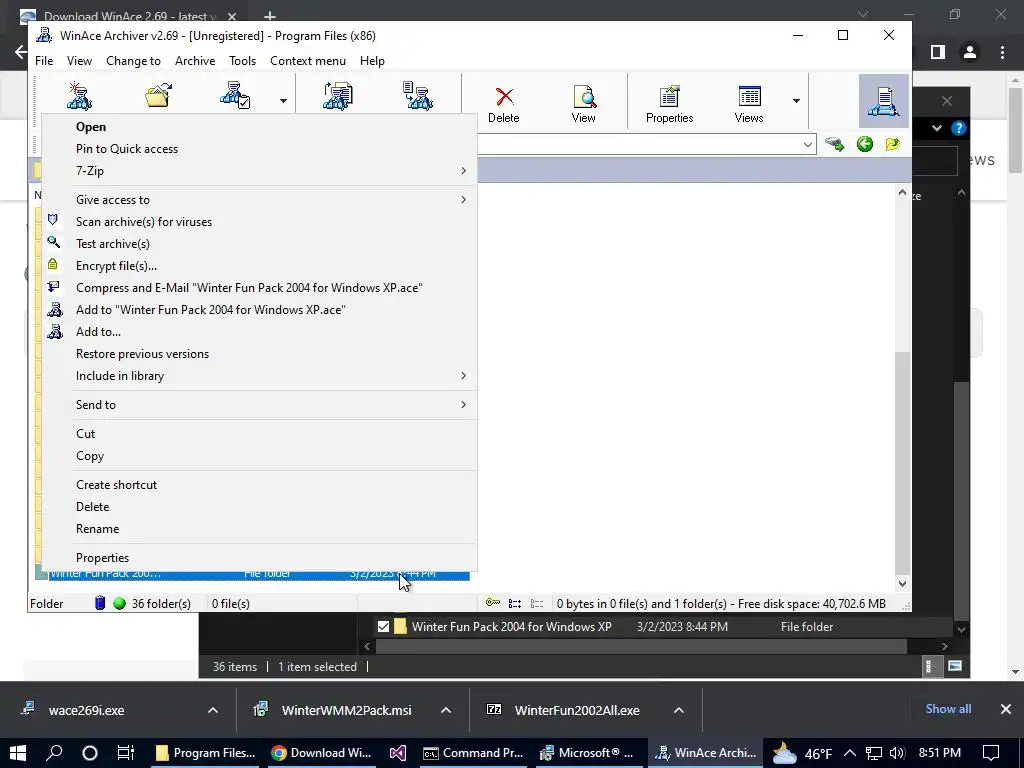
Task: Click the Views toolbar button
Action: click(x=748, y=104)
